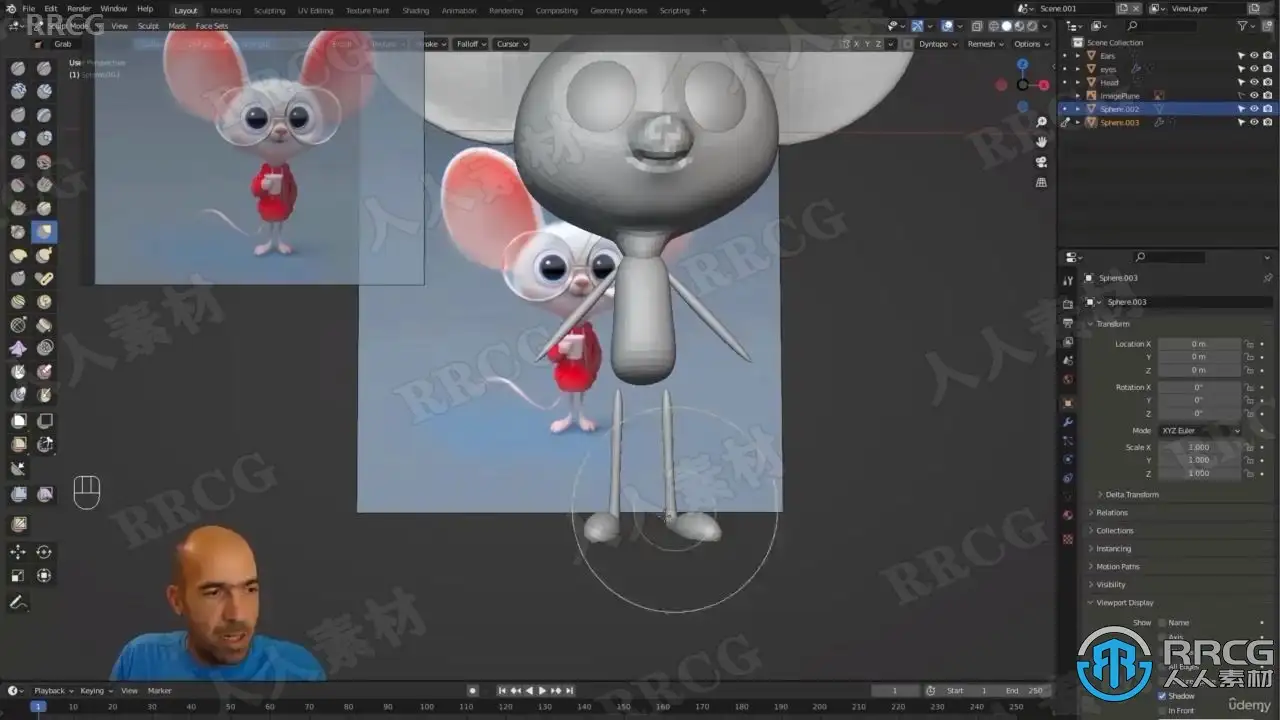Zoom the viewport with the magnifier gizmo
Viewport: 1280px width, 720px height.
click(x=1041, y=122)
